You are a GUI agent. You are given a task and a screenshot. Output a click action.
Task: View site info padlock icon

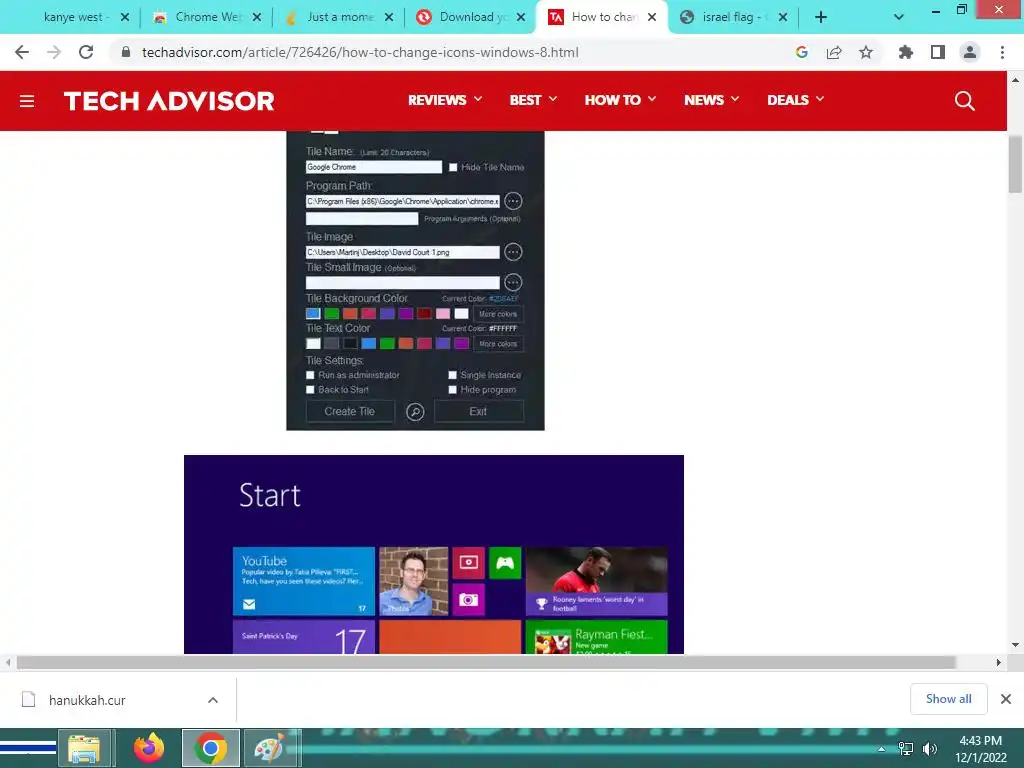point(126,52)
